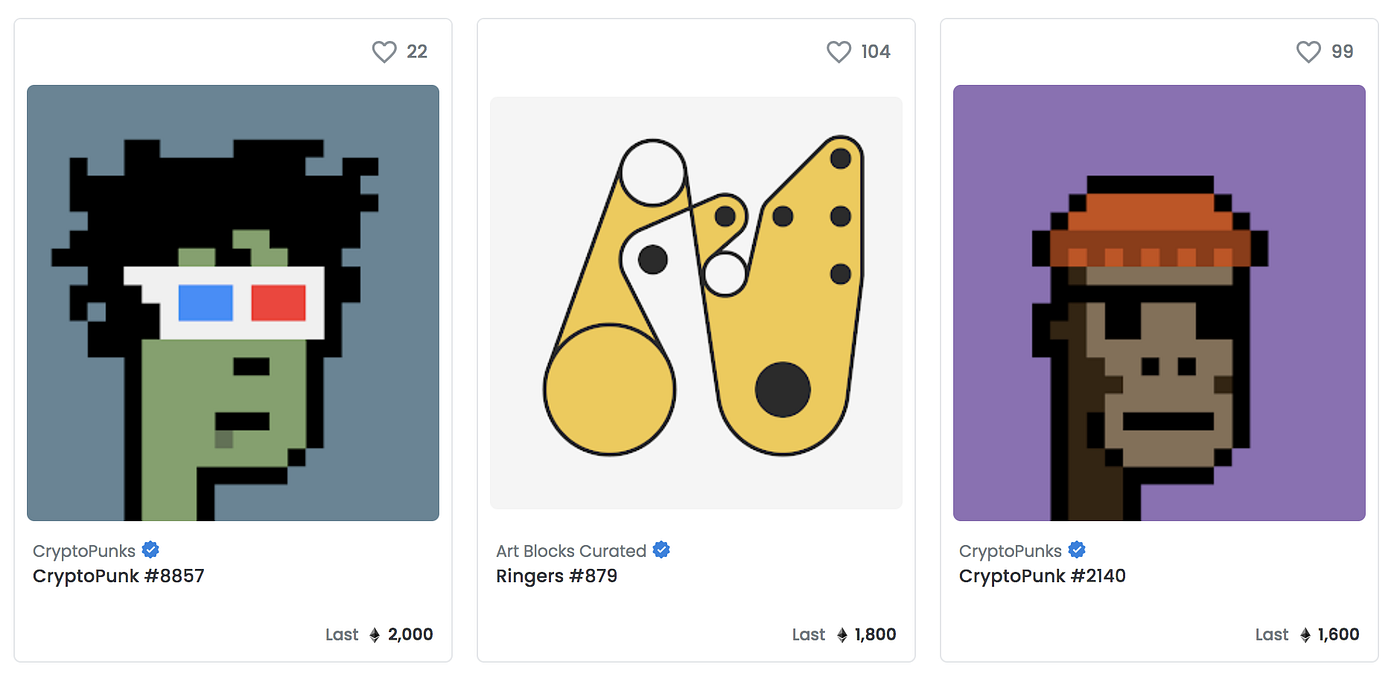Favorite CryptoPunk #8857 with the heart icon
Viewport: 1400px width, 679px height.
point(384,52)
